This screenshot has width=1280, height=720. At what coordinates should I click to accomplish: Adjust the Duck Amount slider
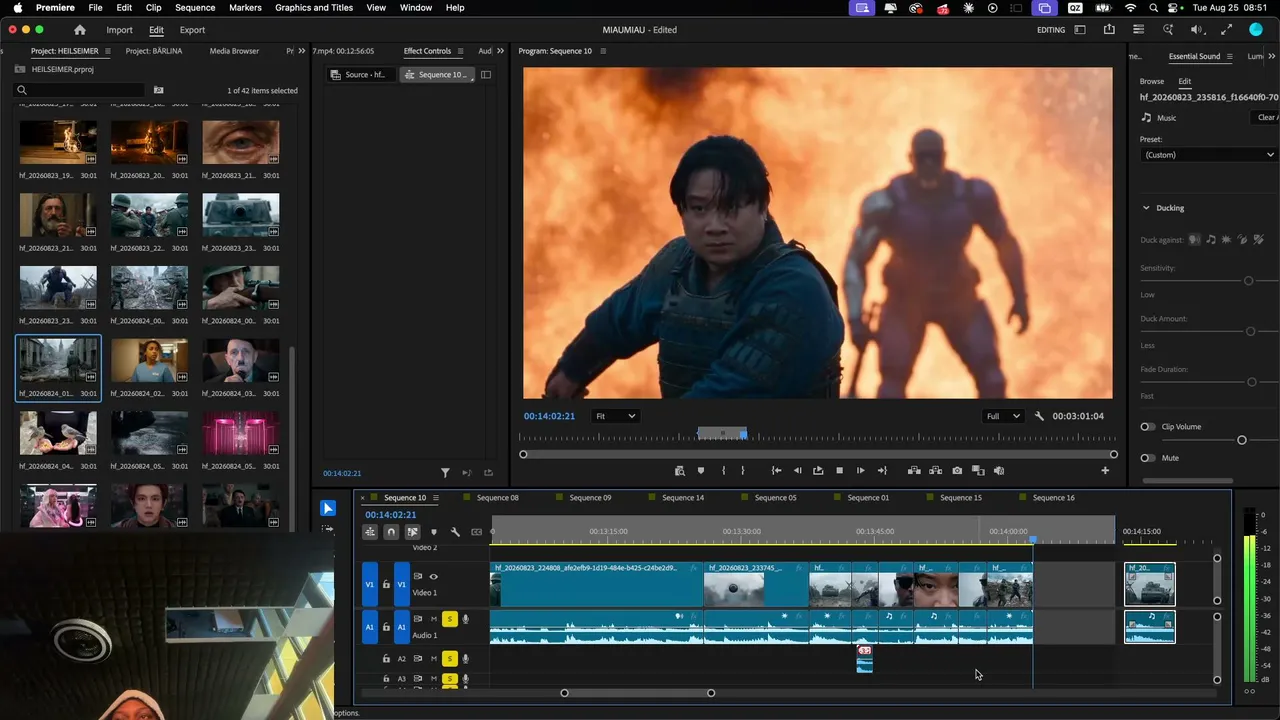tap(1250, 331)
